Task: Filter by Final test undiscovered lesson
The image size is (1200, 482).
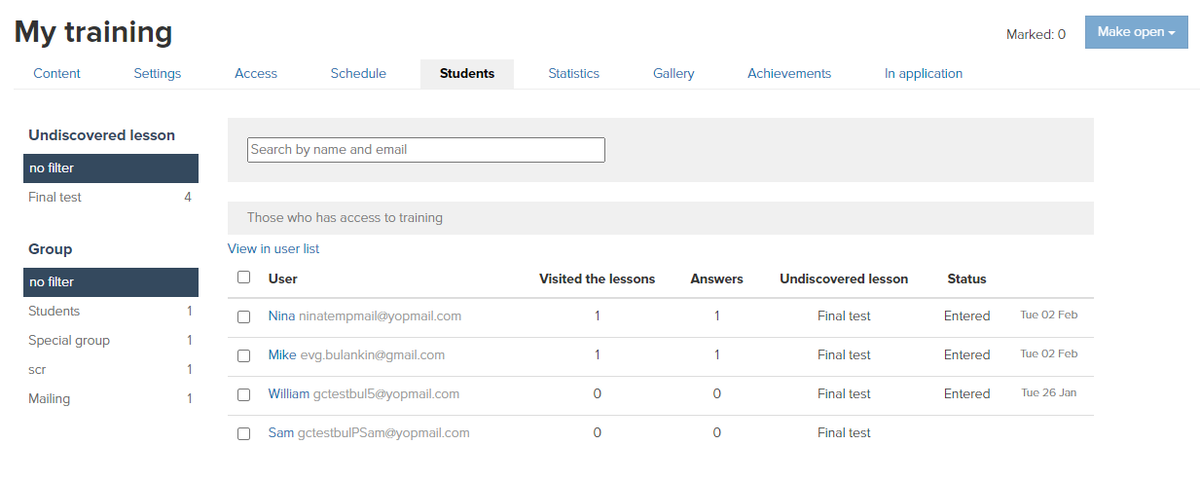Action: point(55,198)
